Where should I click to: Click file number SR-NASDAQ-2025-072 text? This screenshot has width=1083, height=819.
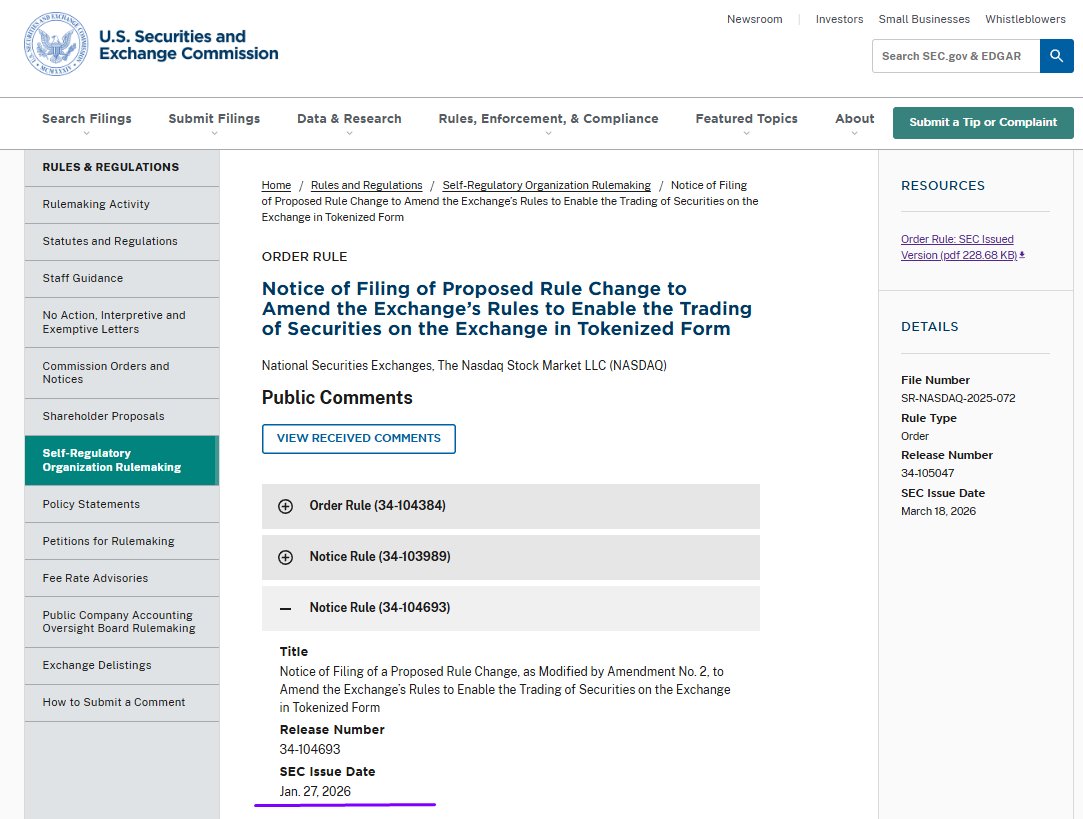click(958, 398)
